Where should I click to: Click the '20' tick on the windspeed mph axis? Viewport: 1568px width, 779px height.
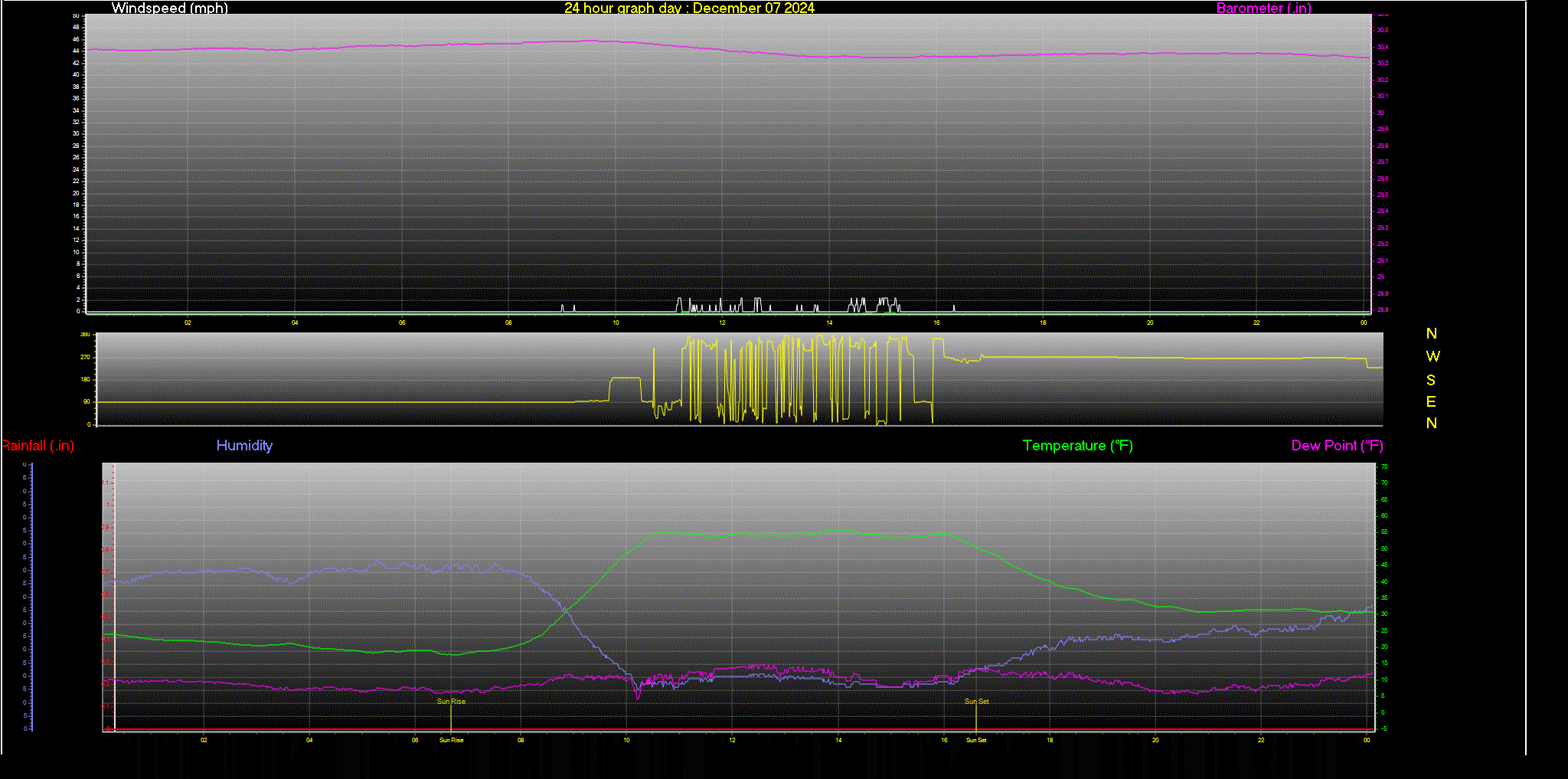pyautogui.click(x=76, y=193)
